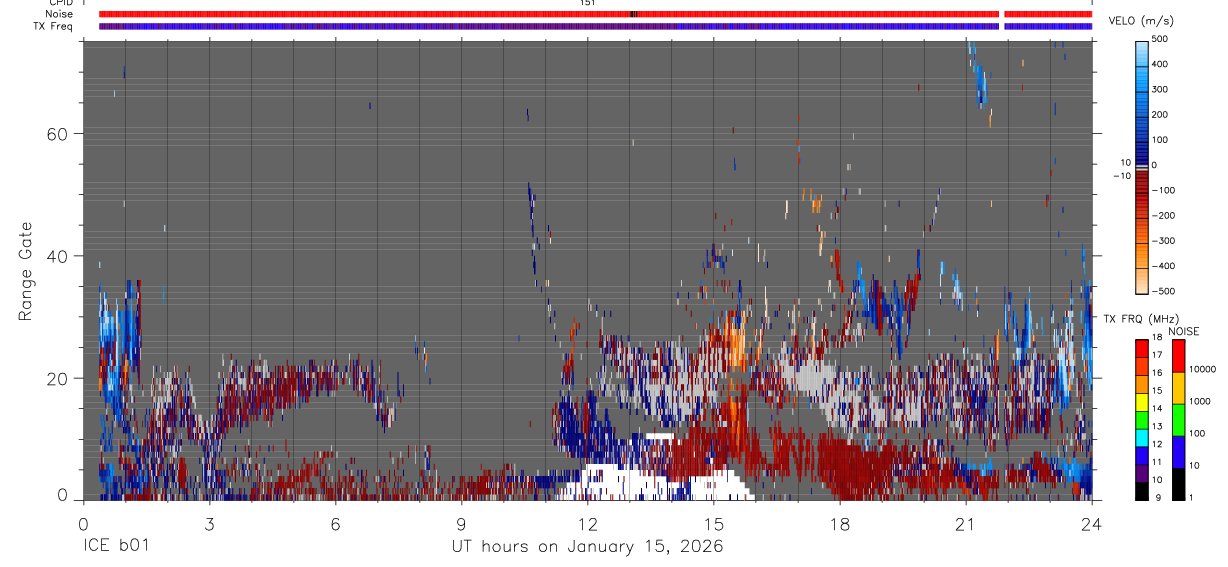Click the '1000' label on the NOISE scale
This screenshot has height=567, width=1228.
(x=1199, y=401)
